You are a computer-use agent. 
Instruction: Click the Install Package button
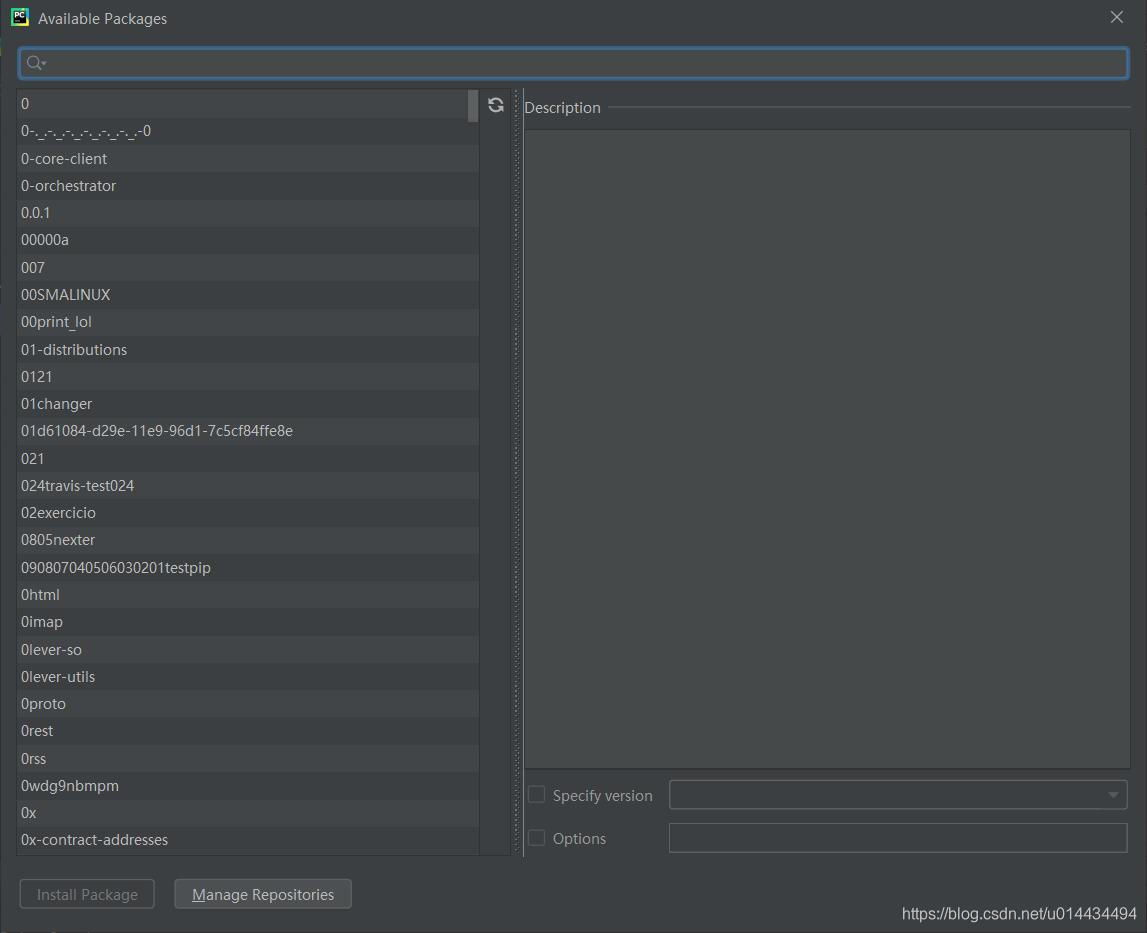87,894
